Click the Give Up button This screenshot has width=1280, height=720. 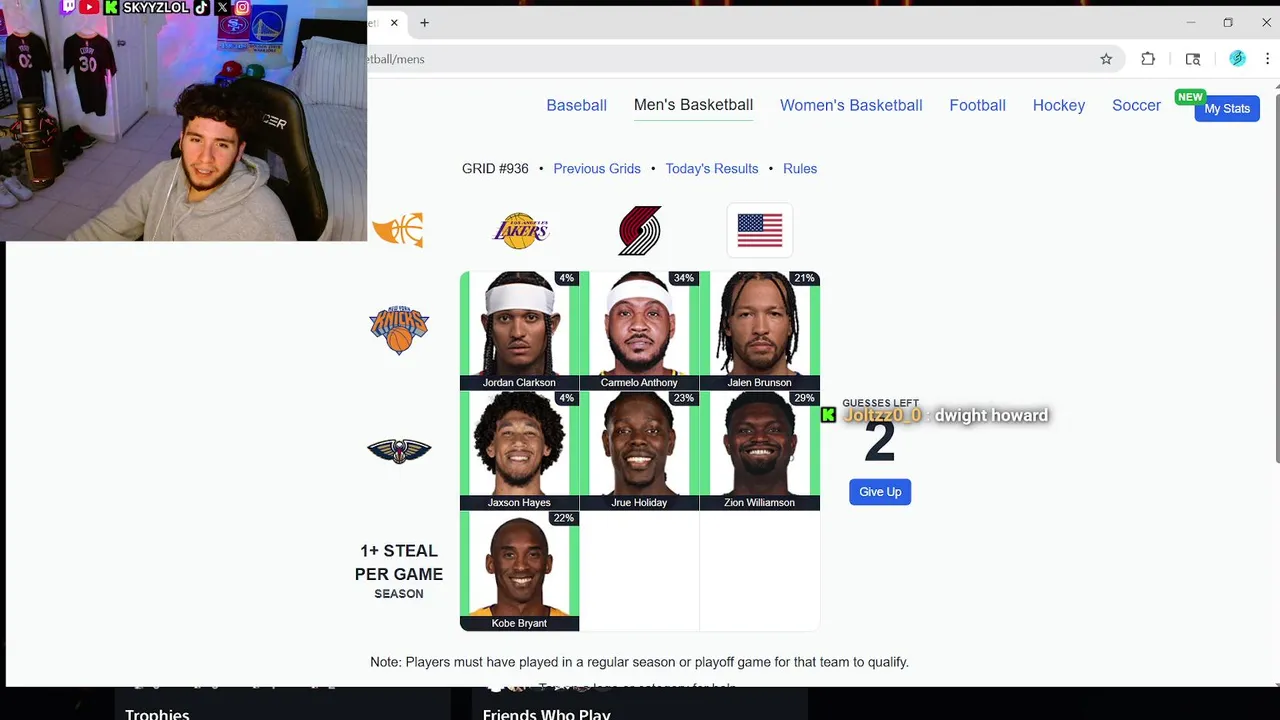(880, 492)
